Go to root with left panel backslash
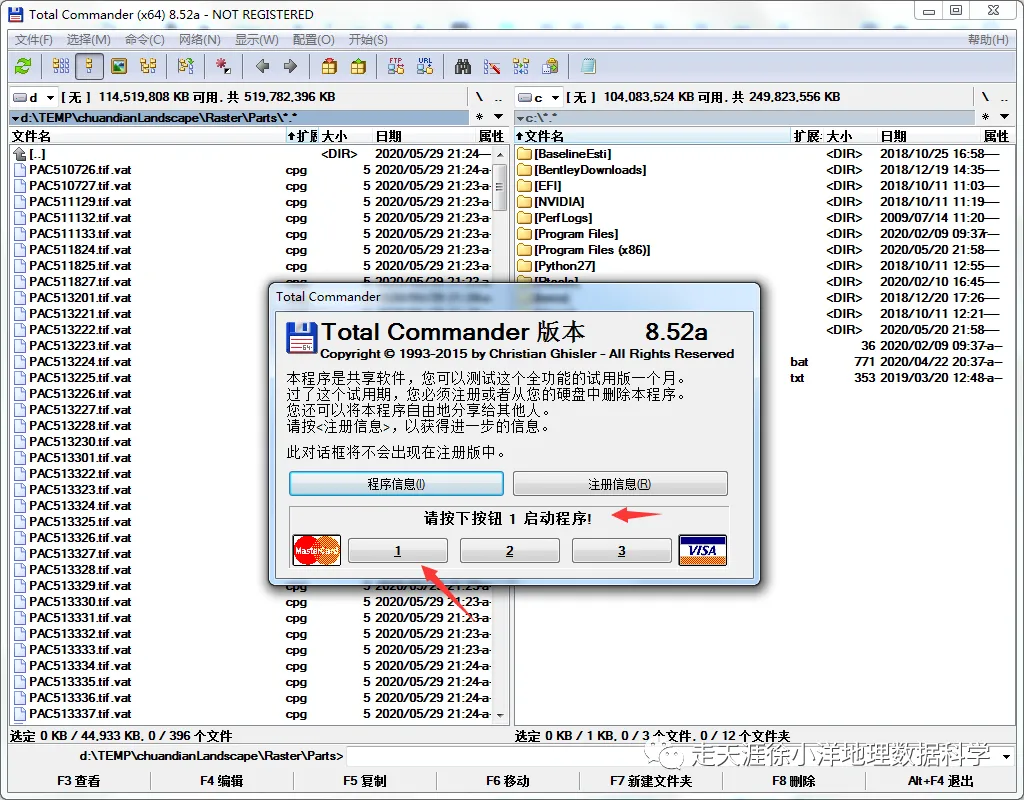This screenshot has width=1024, height=800. click(479, 97)
